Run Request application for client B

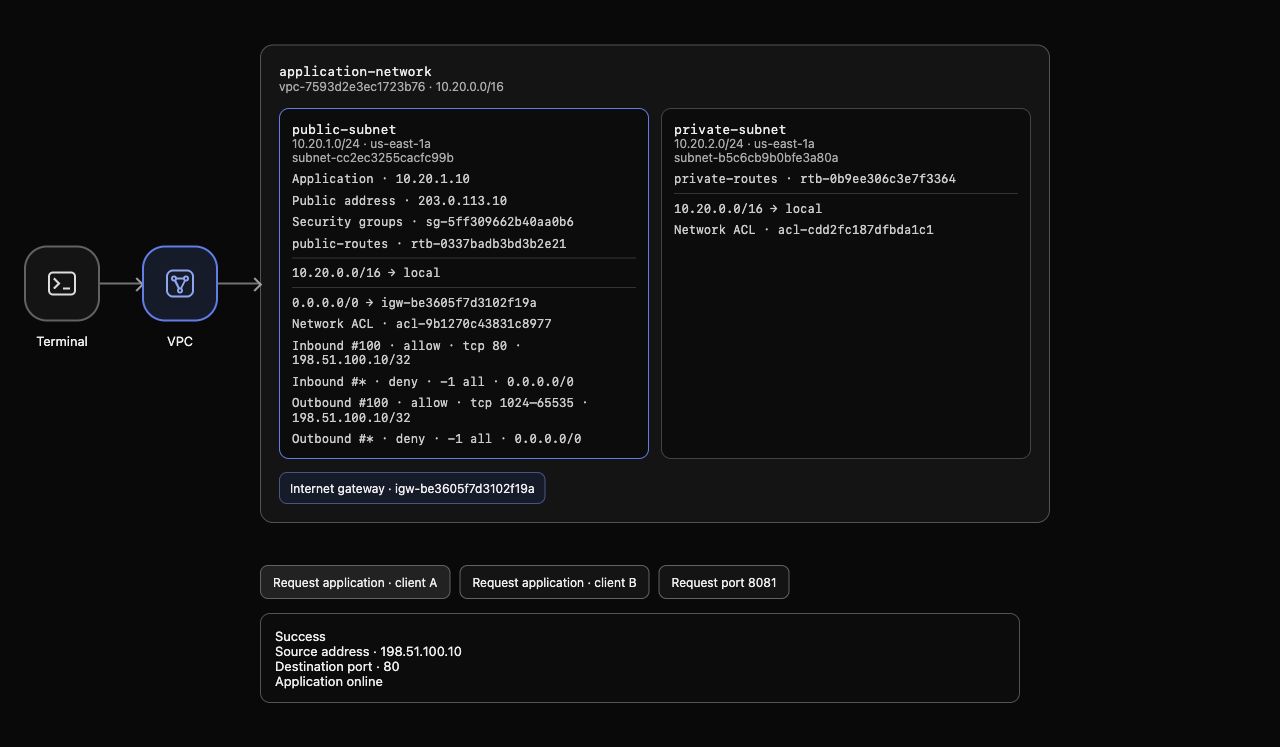554,582
